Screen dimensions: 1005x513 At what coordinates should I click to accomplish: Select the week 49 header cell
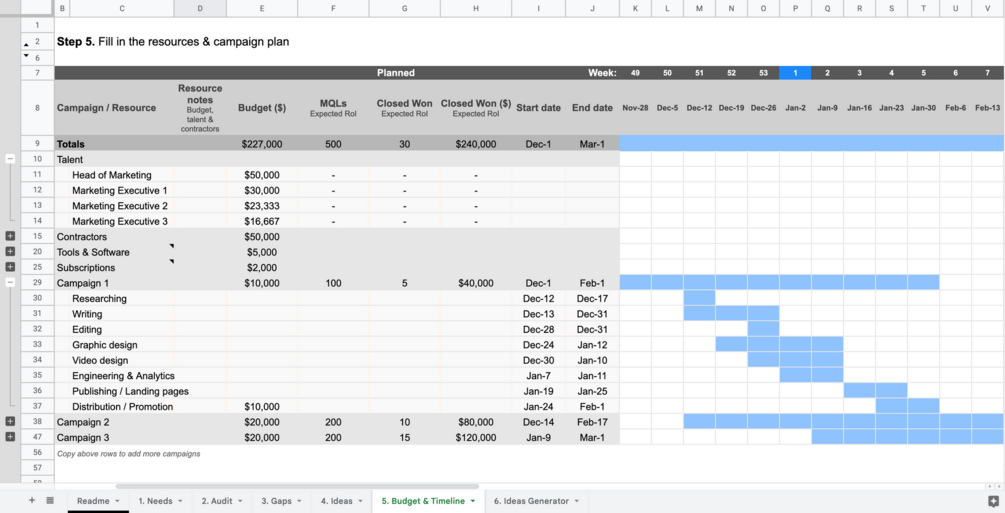tap(635, 73)
